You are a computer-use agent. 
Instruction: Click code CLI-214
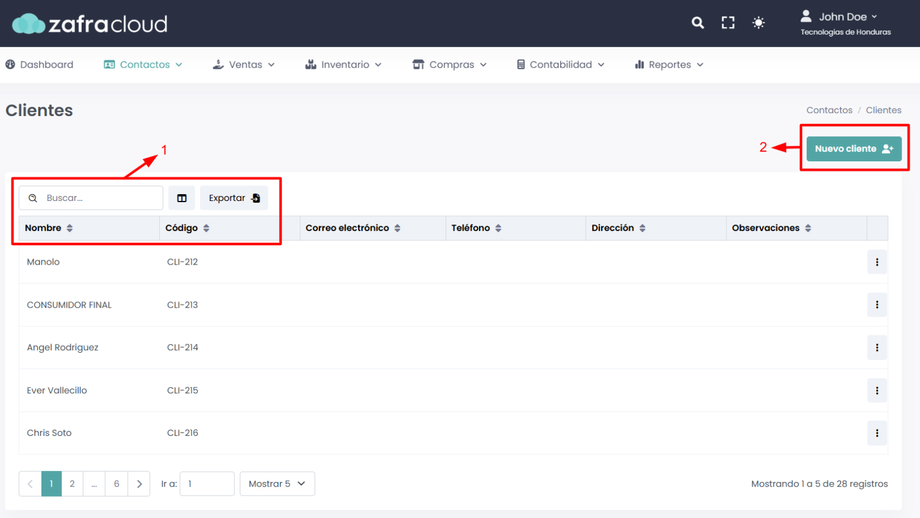(182, 347)
